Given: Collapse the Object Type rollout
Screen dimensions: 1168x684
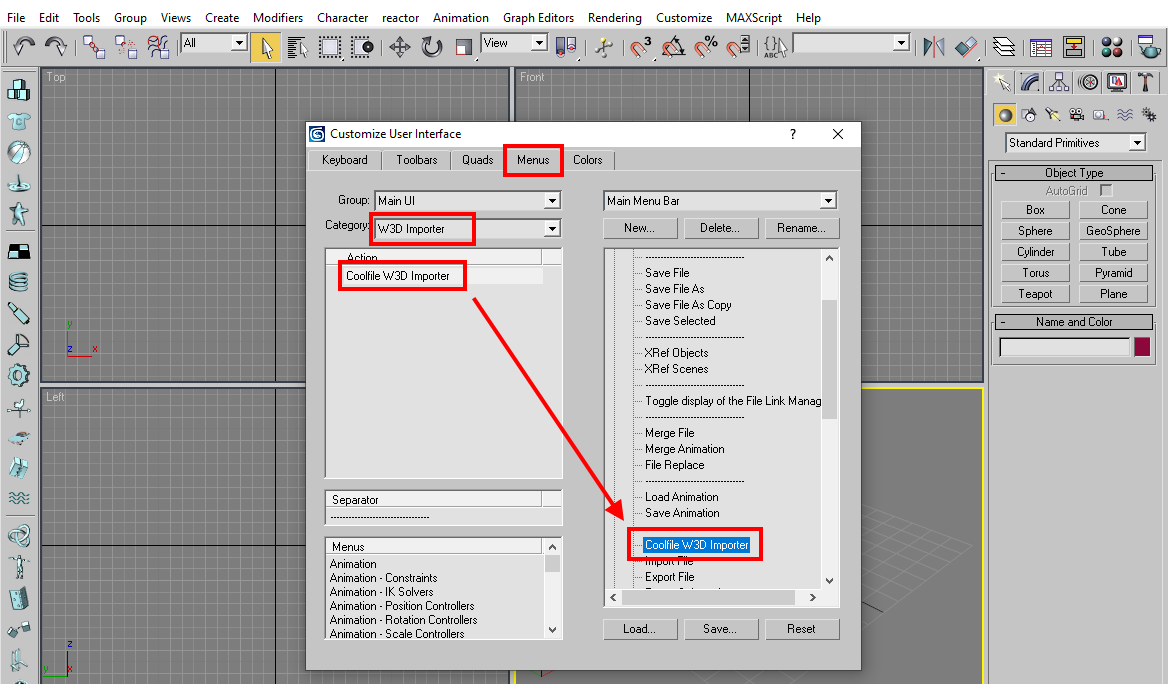Looking at the screenshot, I should pos(1073,173).
